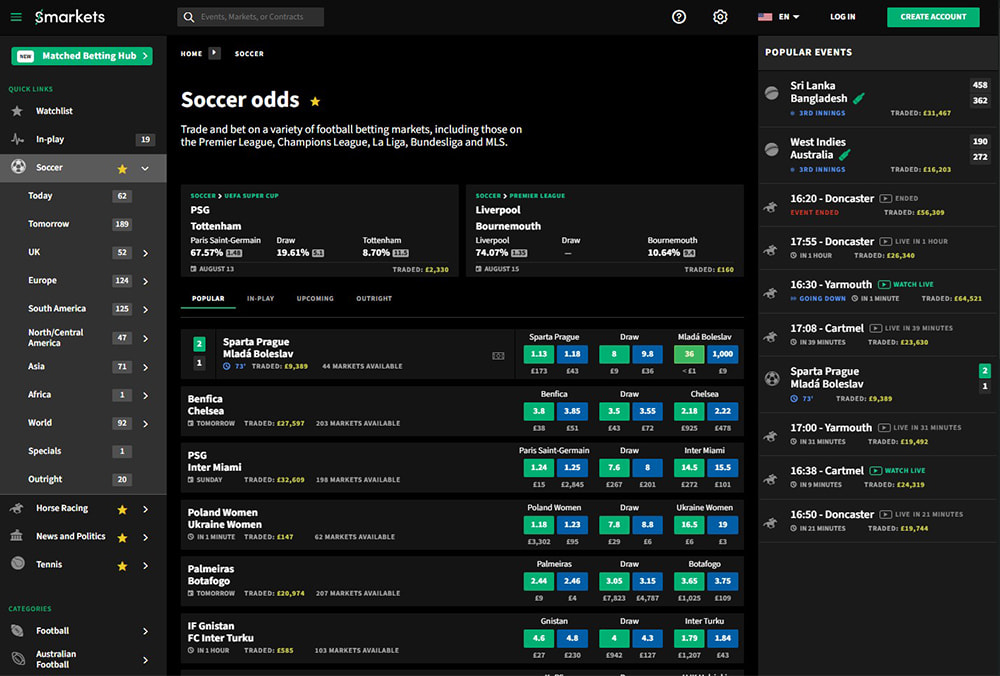Click the News and Politics building icon
The width and height of the screenshot is (1000, 676).
click(x=17, y=536)
